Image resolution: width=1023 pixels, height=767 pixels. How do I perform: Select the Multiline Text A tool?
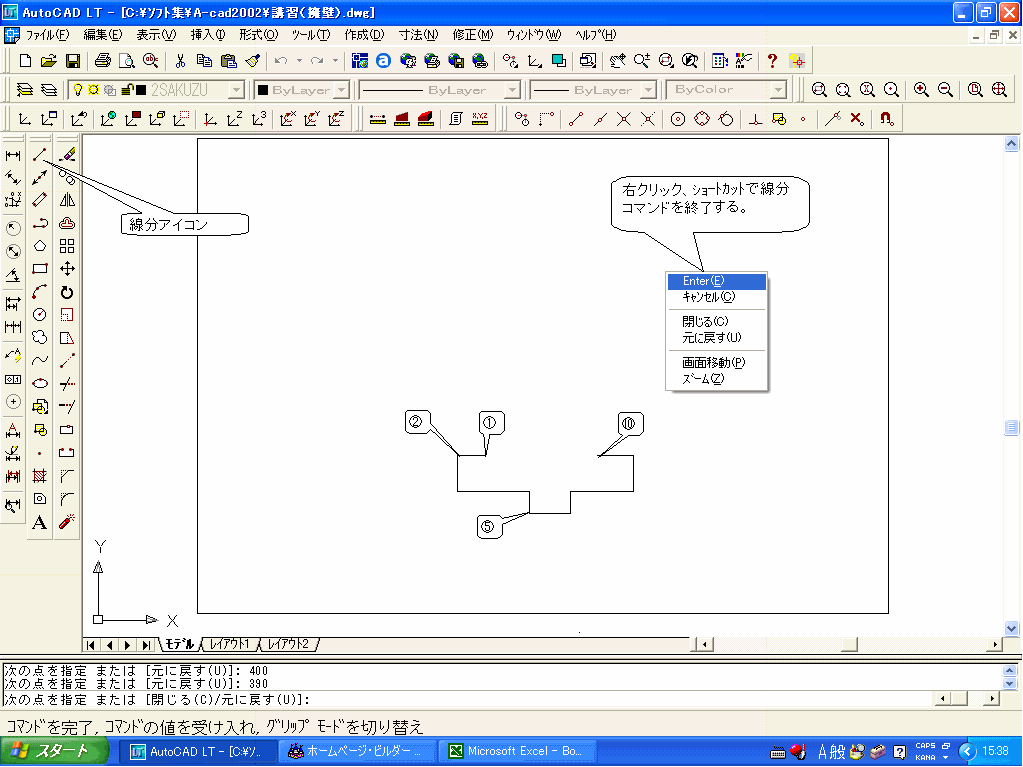pyautogui.click(x=40, y=522)
